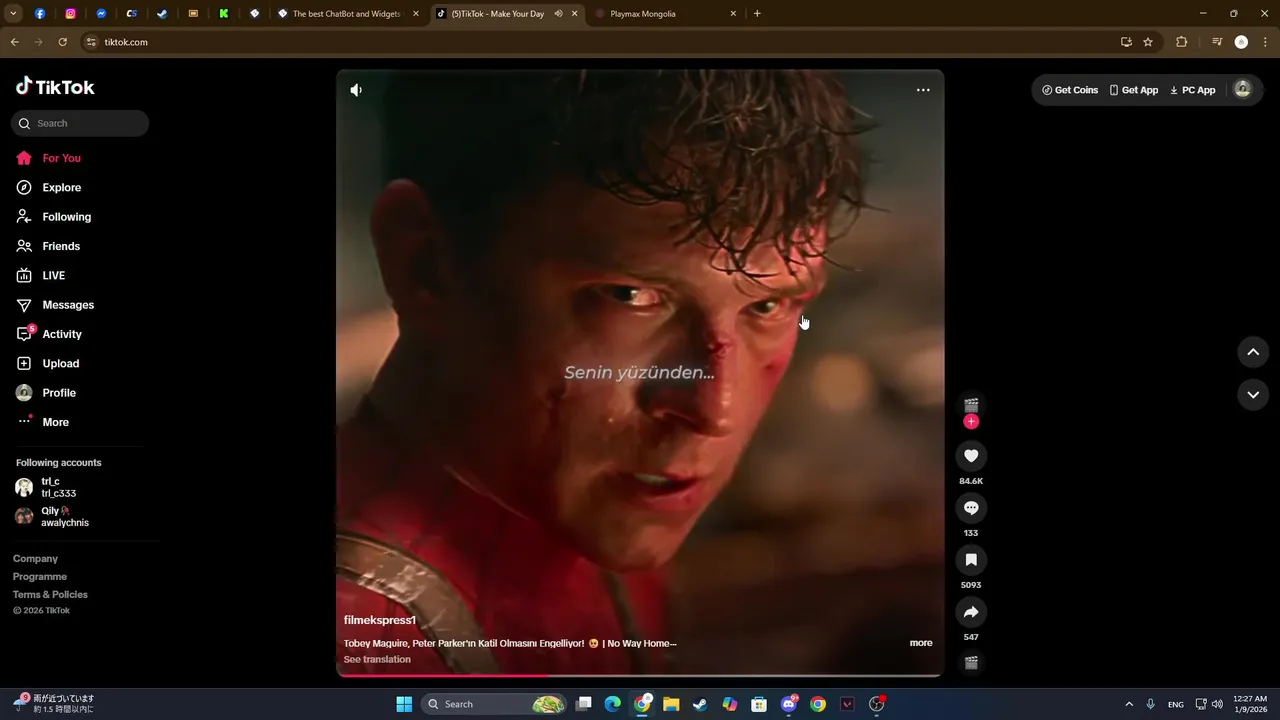Image resolution: width=1280 pixels, height=720 pixels.
Task: Show hidden system tray icons
Action: [x=1129, y=704]
